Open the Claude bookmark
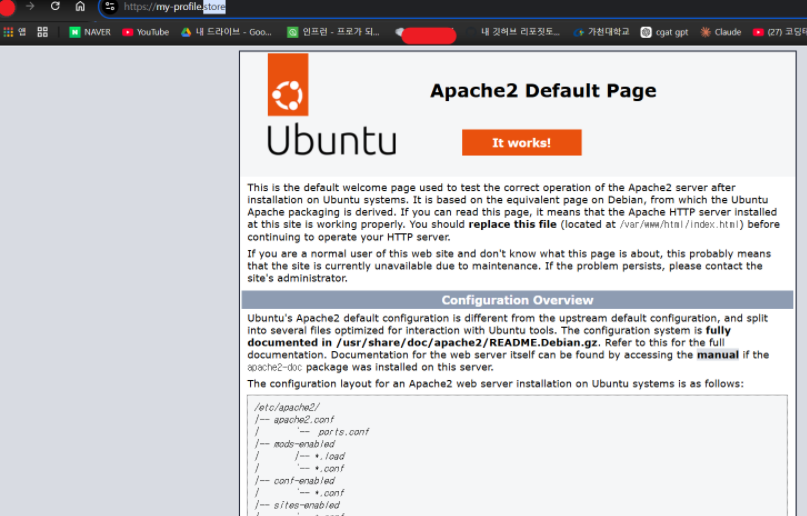Screen dimensions: 807x516 (x=721, y=32)
